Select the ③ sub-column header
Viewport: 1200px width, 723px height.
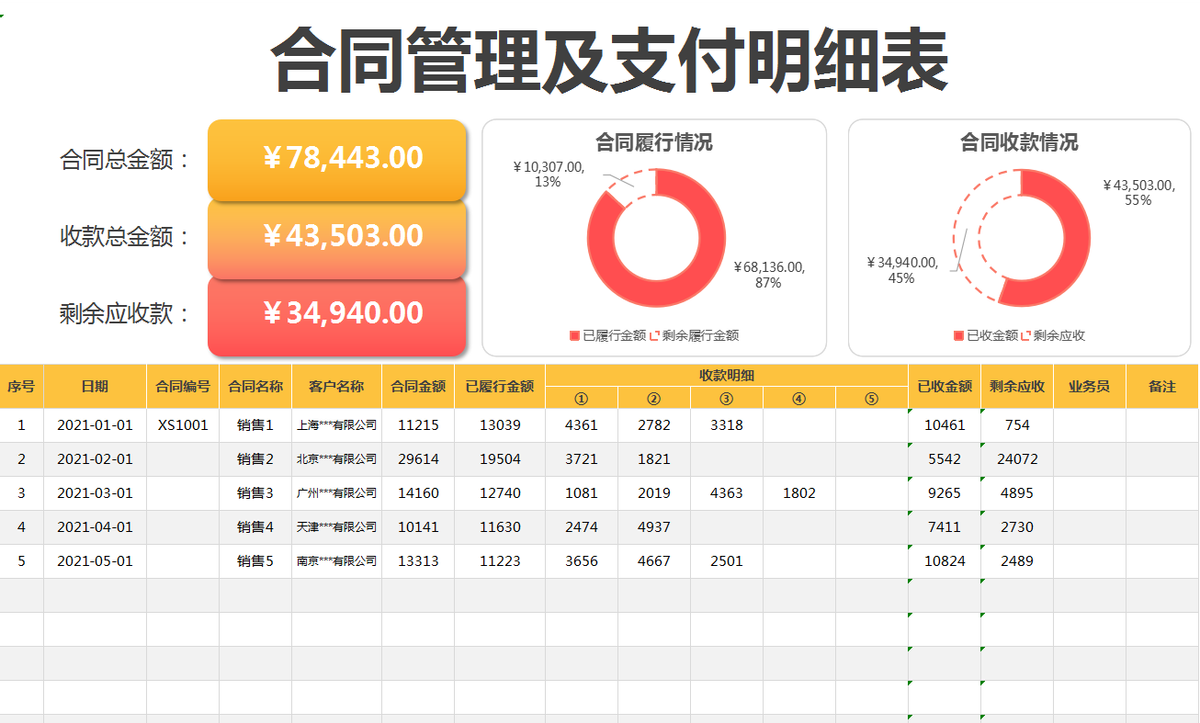726,396
